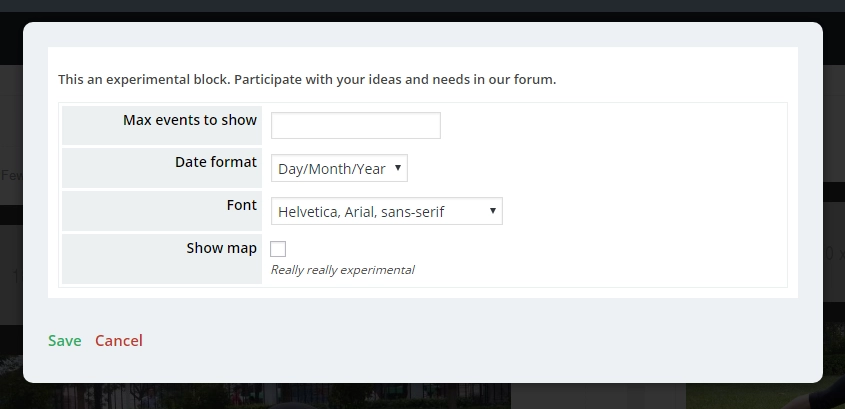Click the "Font" label
This screenshot has width=845, height=409.
tap(241, 204)
